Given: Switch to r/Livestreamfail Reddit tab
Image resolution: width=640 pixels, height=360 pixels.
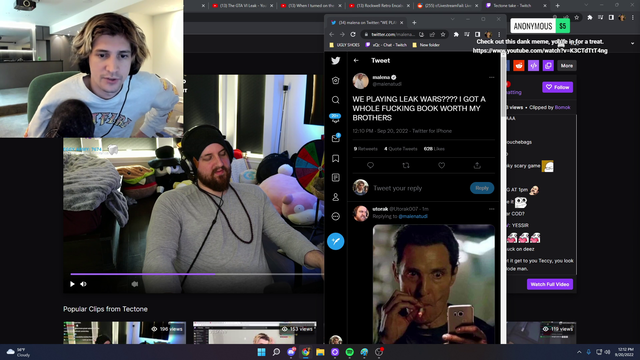Looking at the screenshot, I should pos(447,6).
